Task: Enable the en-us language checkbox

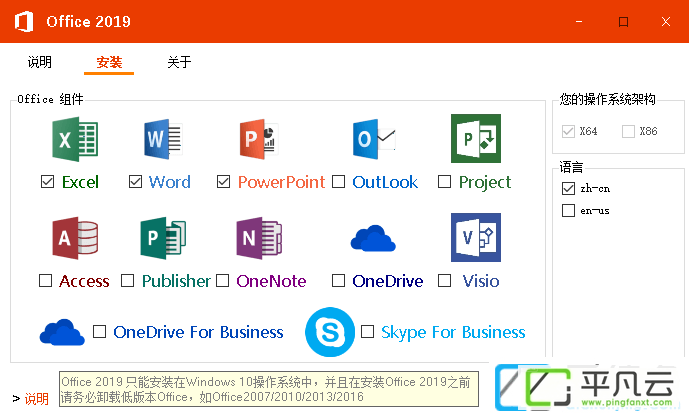Action: coord(568,210)
